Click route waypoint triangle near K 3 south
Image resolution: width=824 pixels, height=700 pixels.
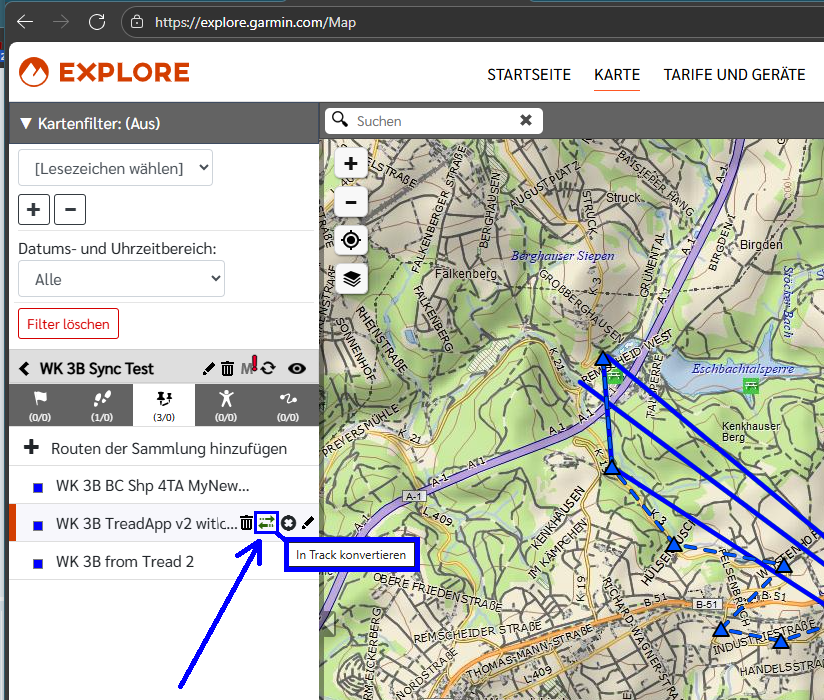(x=612, y=467)
